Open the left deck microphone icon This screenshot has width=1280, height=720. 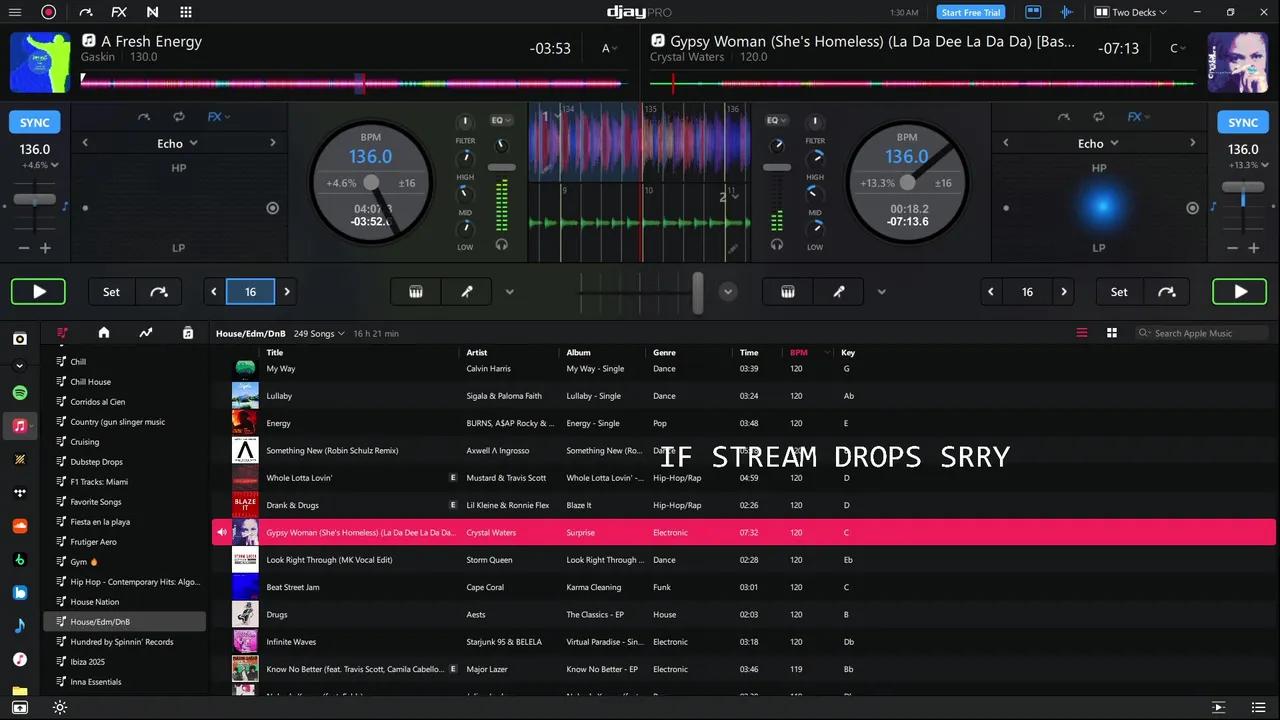pos(466,292)
